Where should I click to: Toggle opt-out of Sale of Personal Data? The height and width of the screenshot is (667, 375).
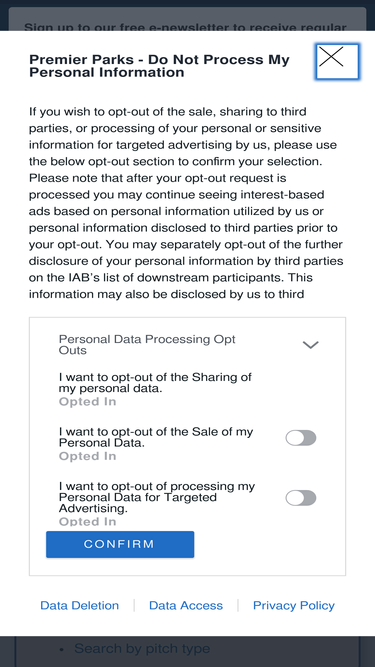coord(301,438)
